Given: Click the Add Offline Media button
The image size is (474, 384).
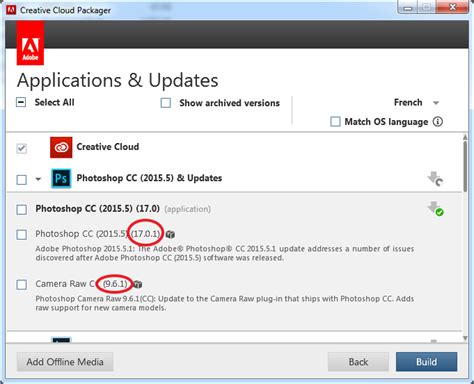Looking at the screenshot, I should point(65,362).
